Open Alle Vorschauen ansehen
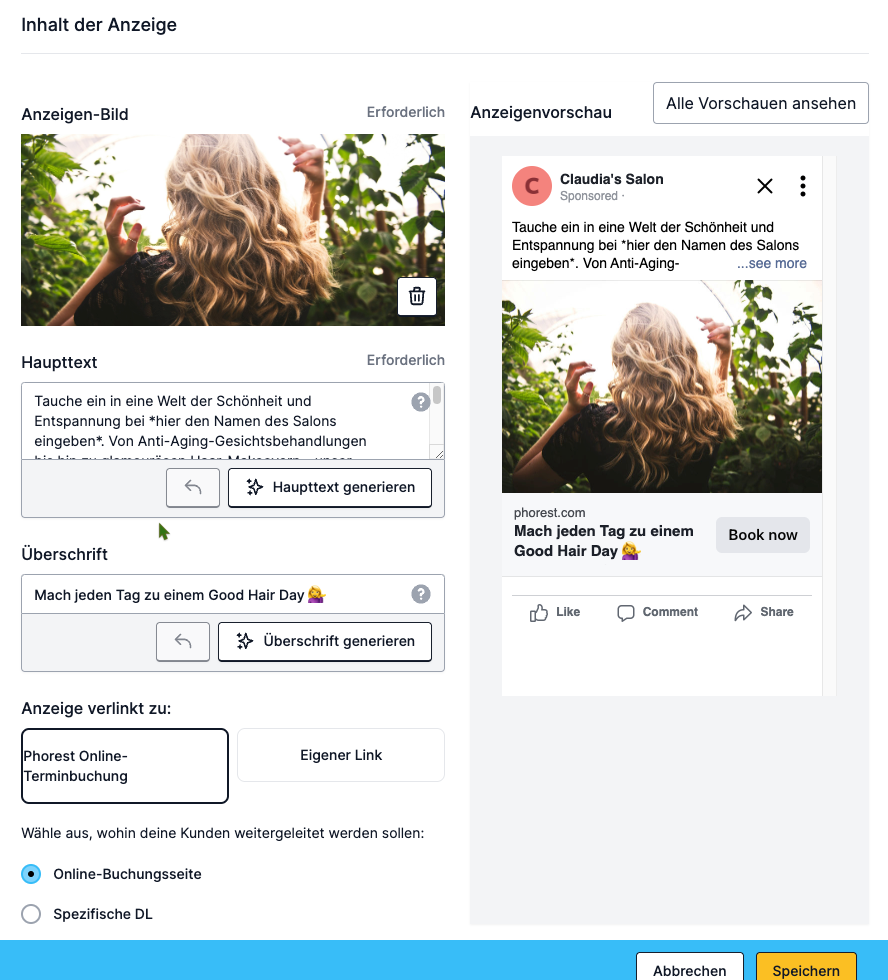This screenshot has height=980, width=888. point(761,103)
